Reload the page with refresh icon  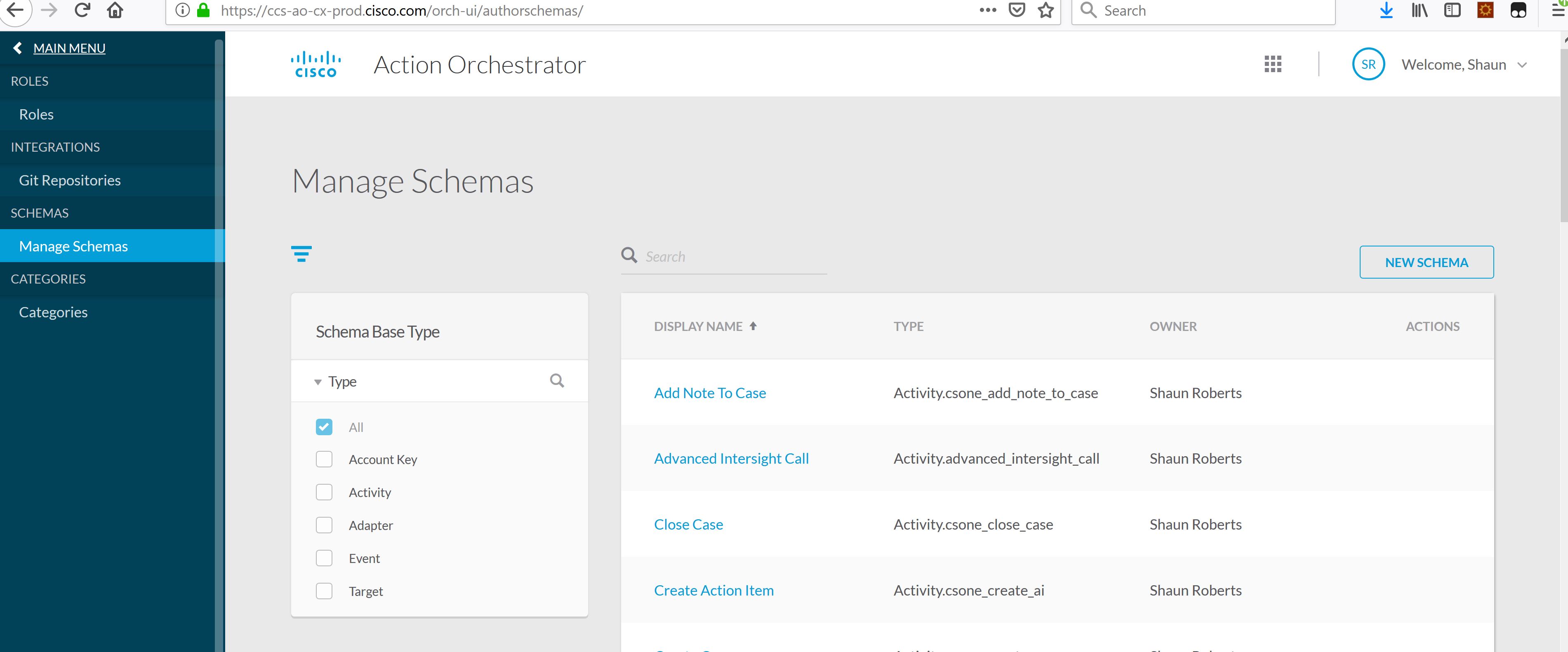(x=82, y=10)
